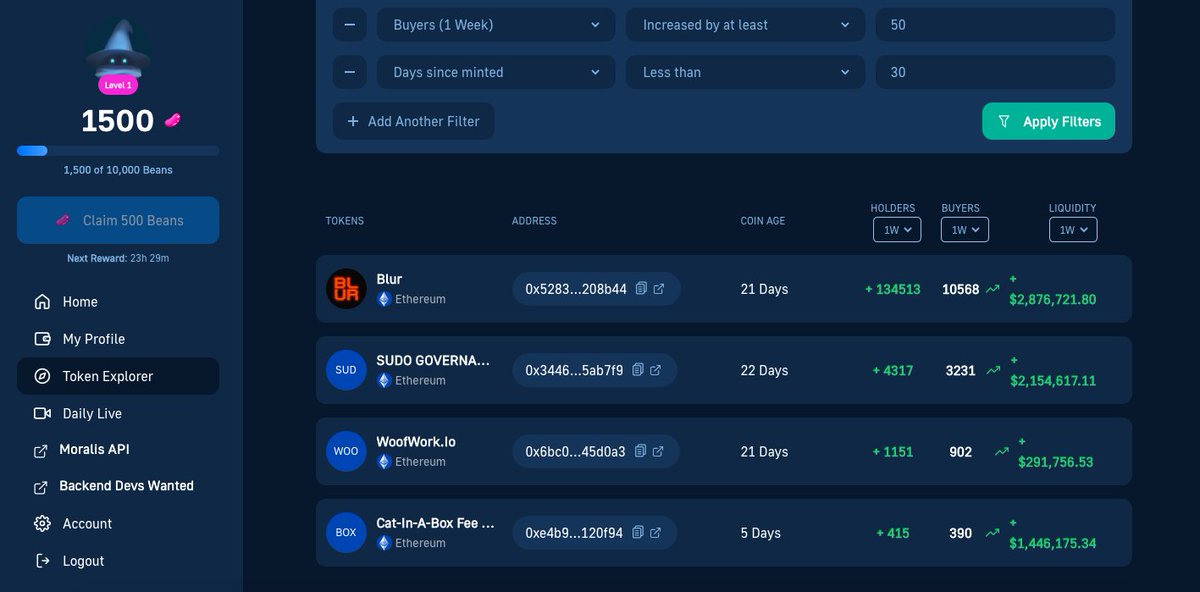The width and height of the screenshot is (1200, 592).
Task: Click the pink bean icon beside 1500
Action: coord(173,121)
